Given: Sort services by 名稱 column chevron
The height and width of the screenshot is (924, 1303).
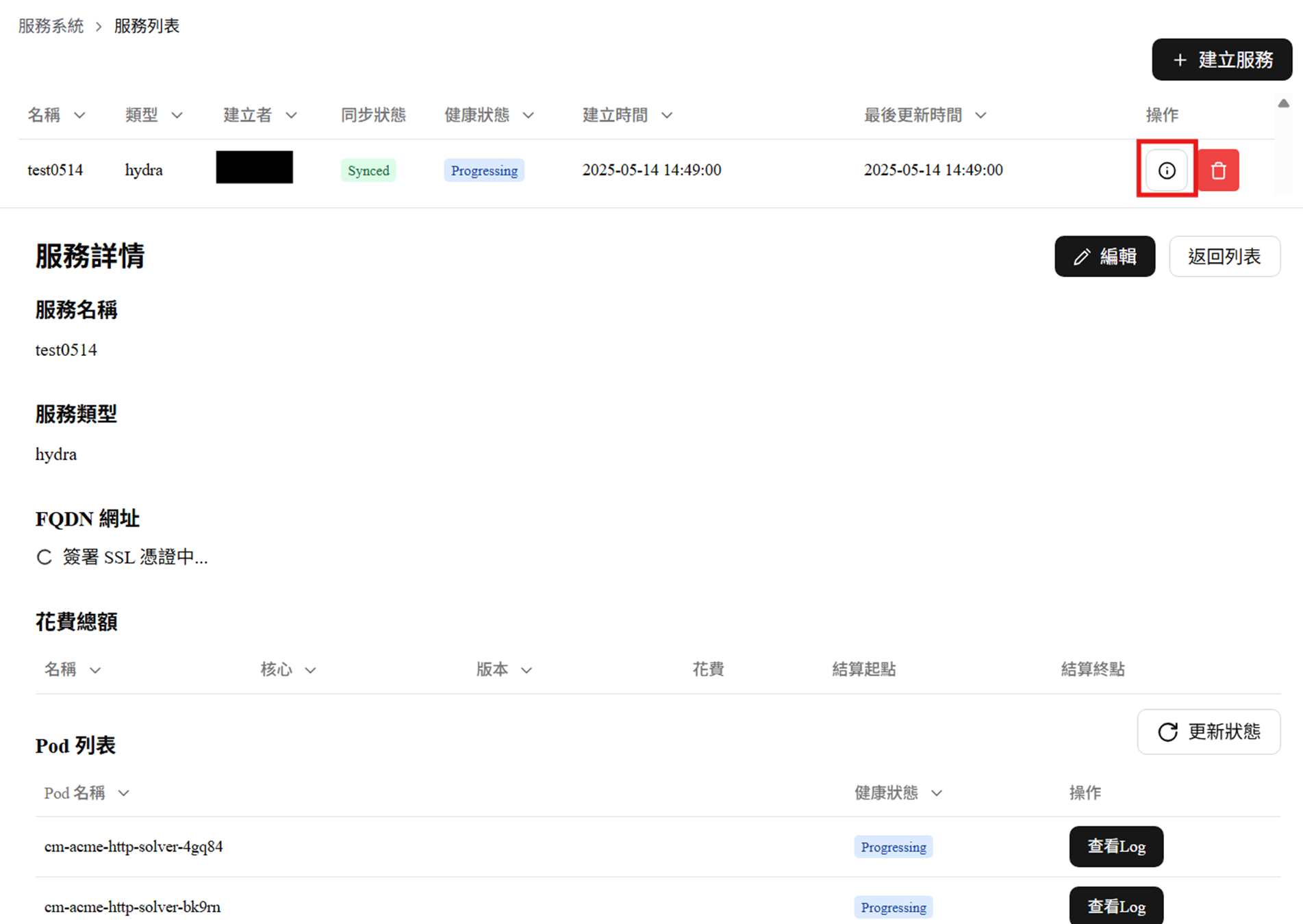Looking at the screenshot, I should pos(79,115).
